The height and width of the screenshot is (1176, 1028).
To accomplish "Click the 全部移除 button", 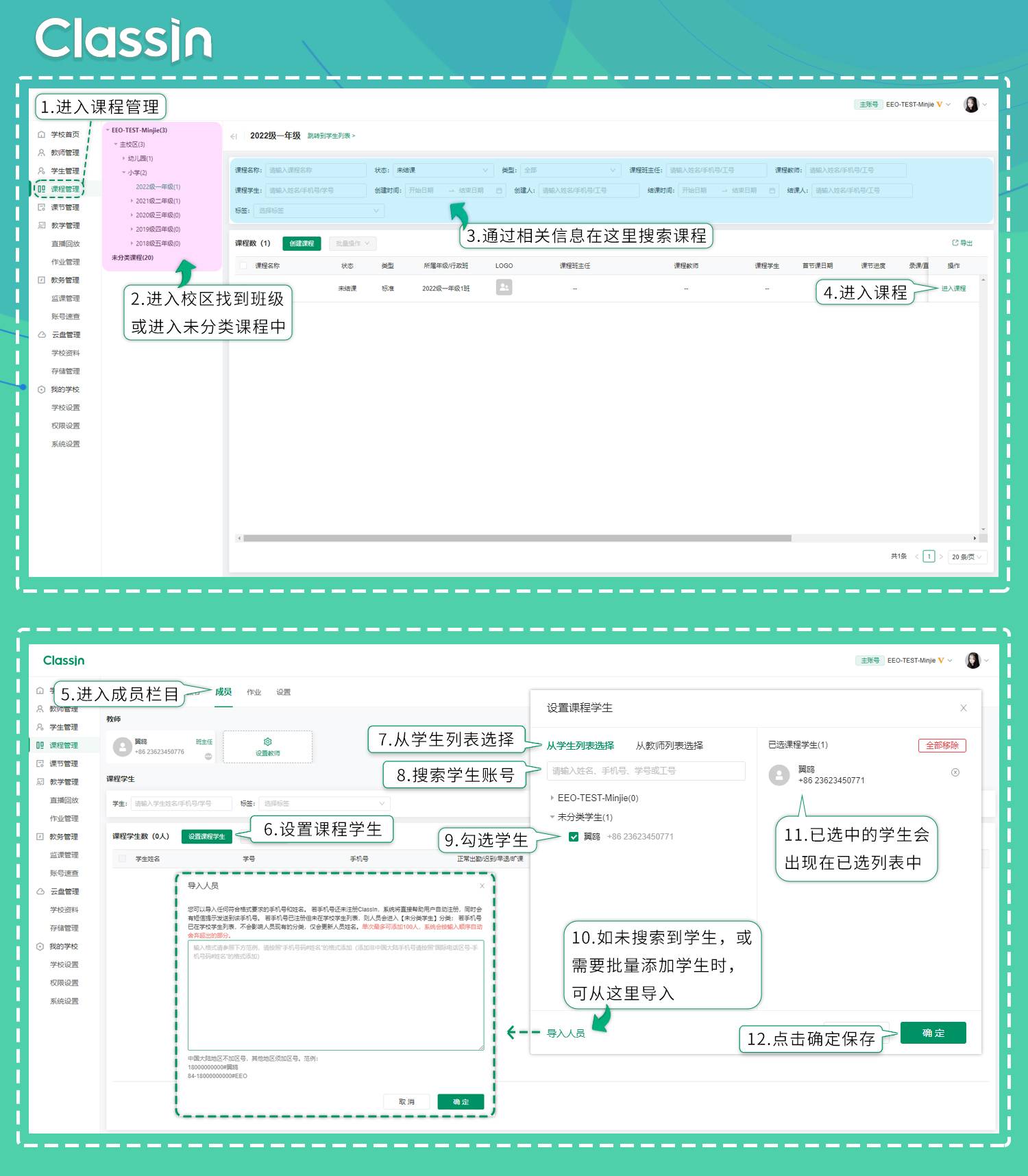I will (x=942, y=746).
